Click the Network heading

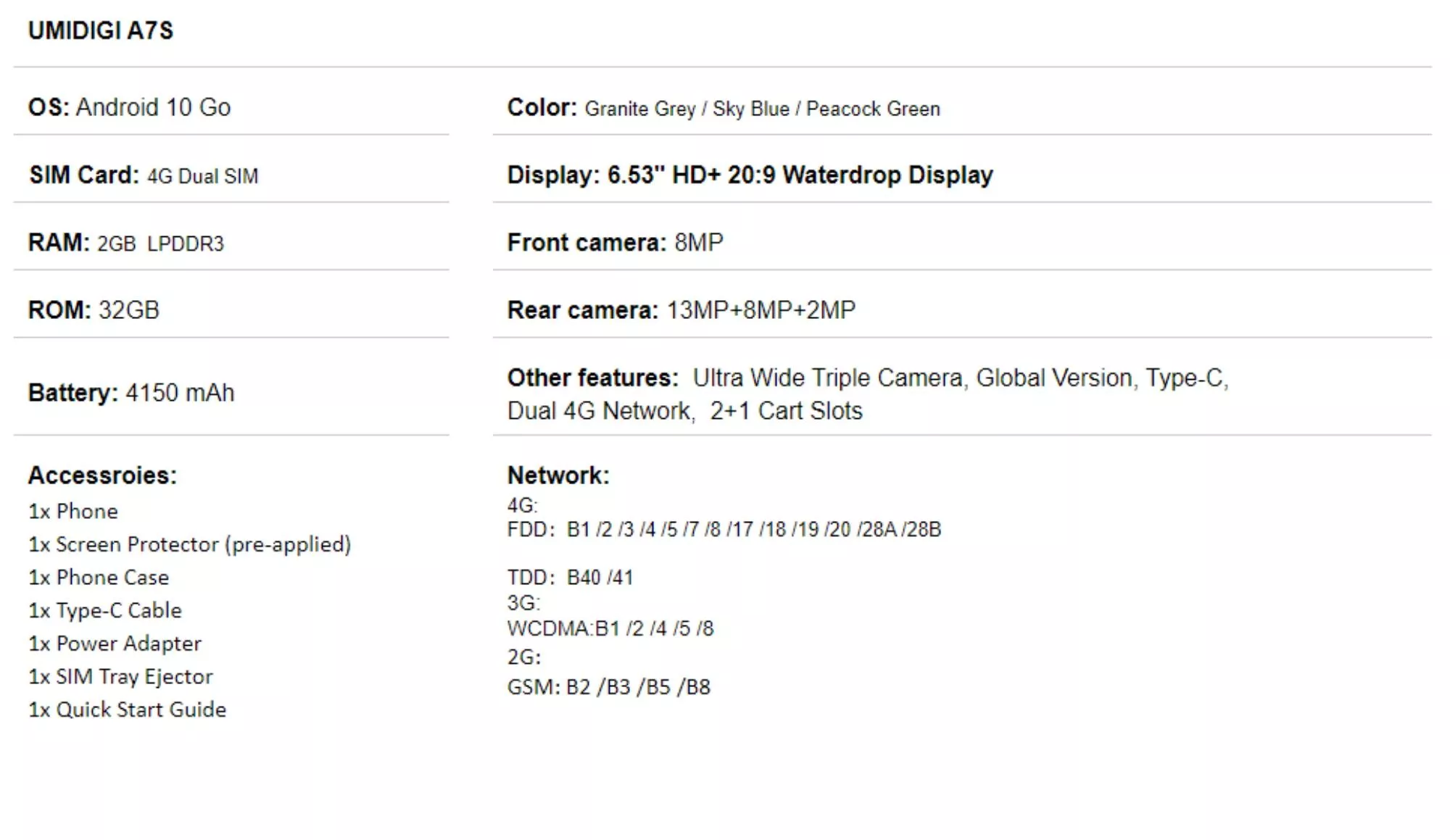[558, 475]
